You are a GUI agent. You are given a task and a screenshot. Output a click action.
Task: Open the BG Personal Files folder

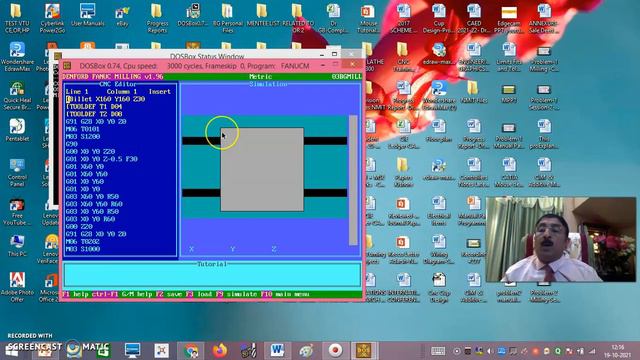[227, 18]
